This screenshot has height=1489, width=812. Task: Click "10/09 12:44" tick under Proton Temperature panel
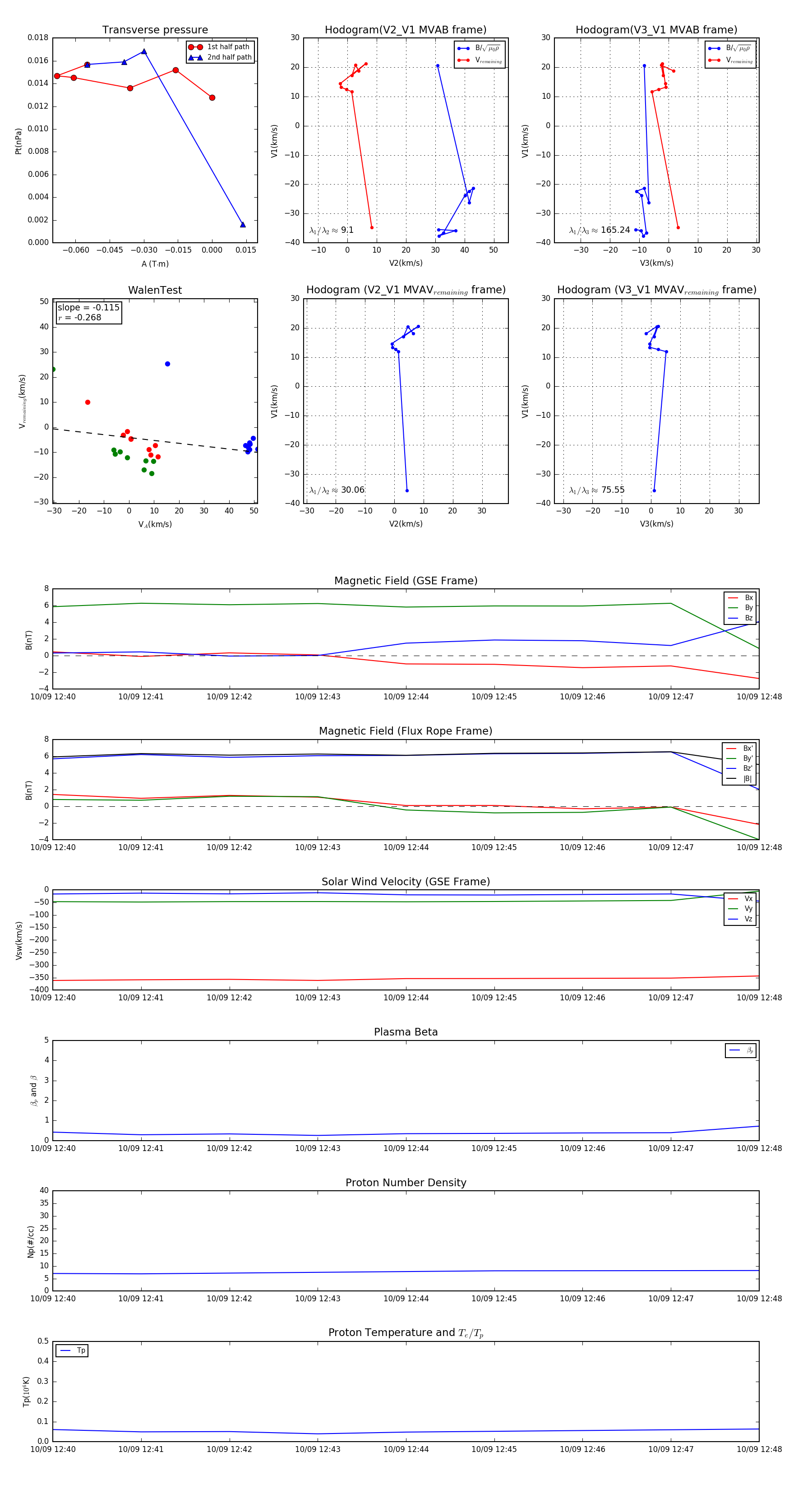[406, 1449]
